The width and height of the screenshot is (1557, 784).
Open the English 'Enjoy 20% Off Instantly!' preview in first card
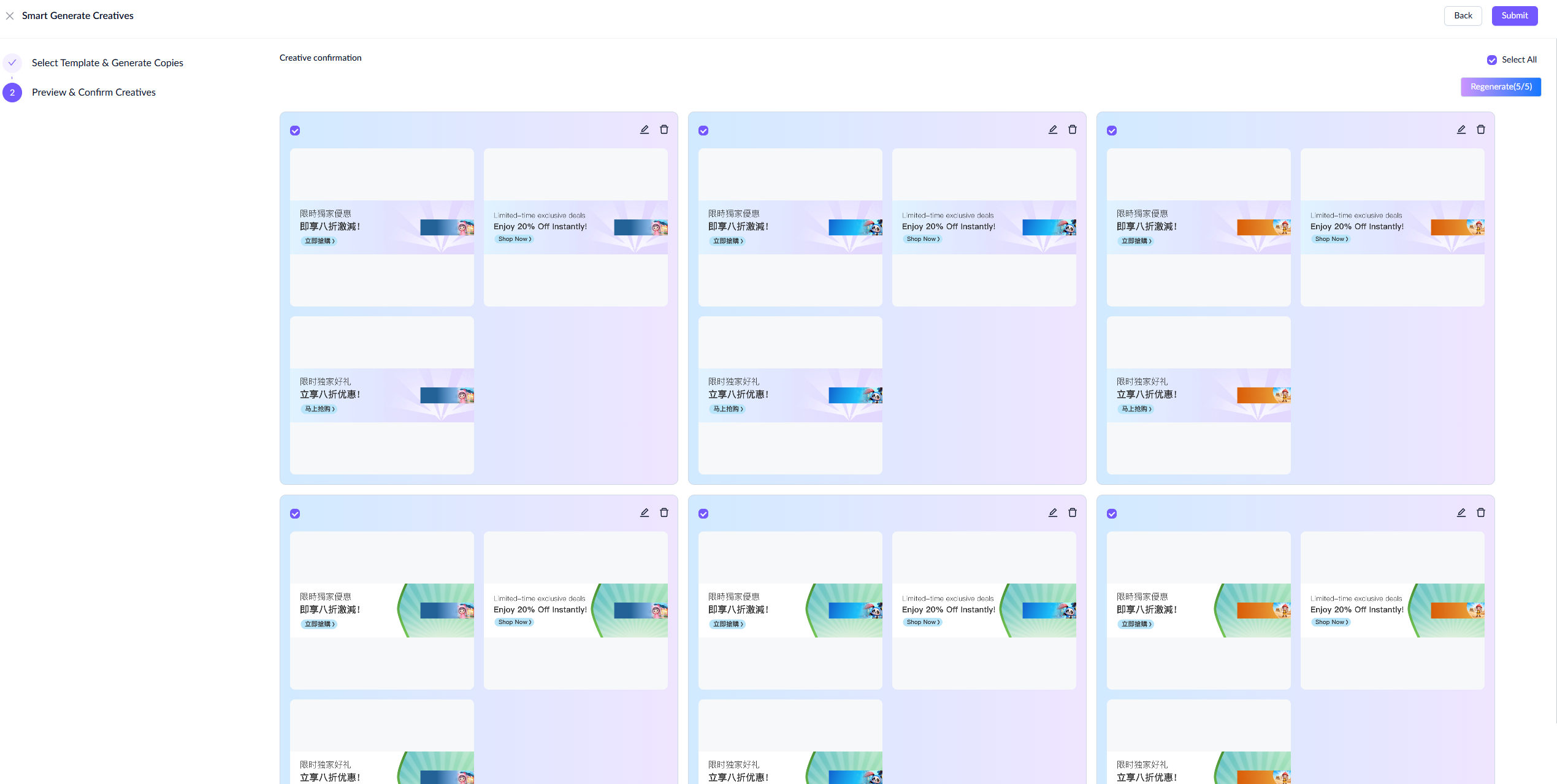tap(575, 227)
